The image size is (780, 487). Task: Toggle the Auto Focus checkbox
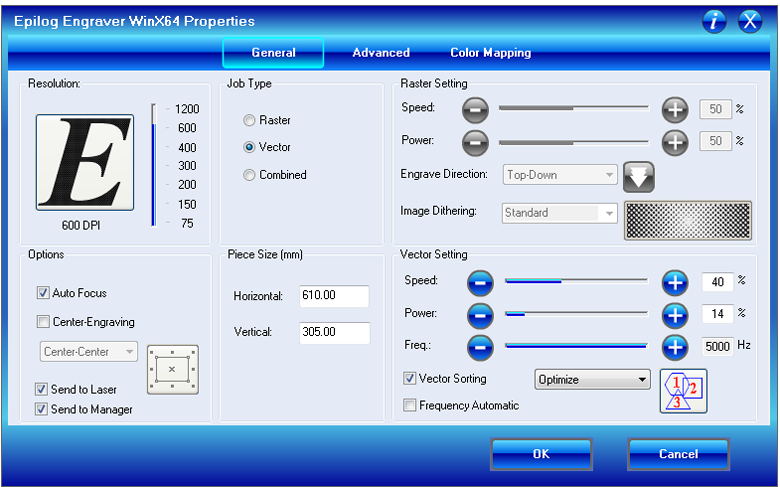[43, 293]
